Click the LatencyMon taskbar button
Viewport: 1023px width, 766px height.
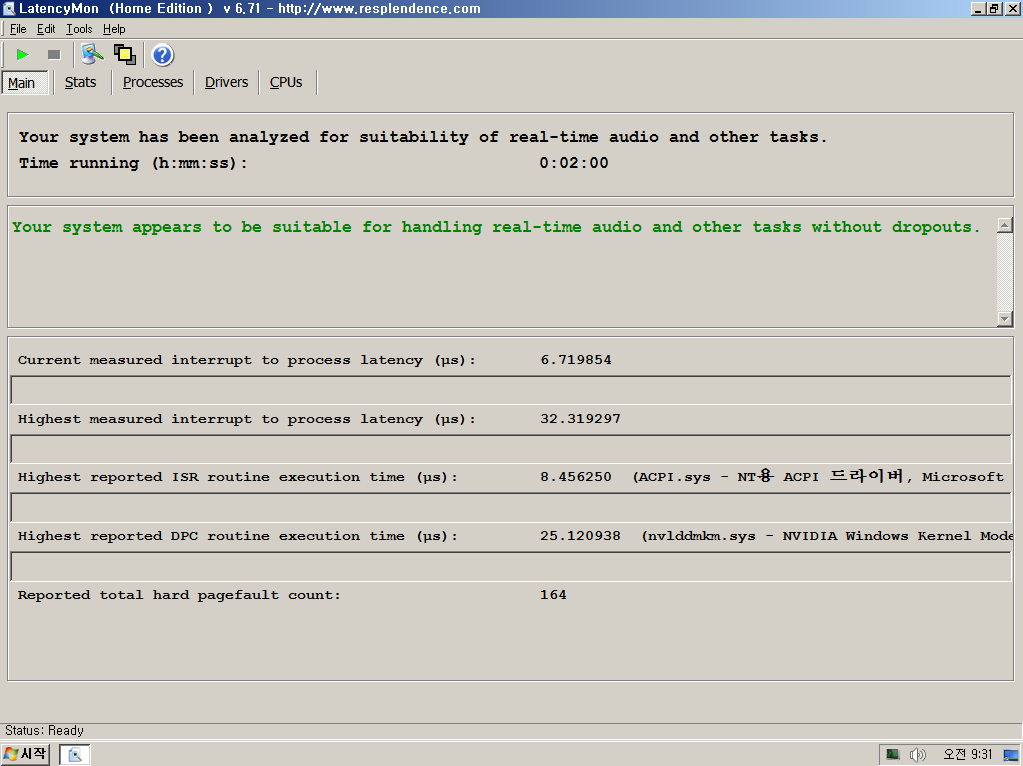[75, 755]
